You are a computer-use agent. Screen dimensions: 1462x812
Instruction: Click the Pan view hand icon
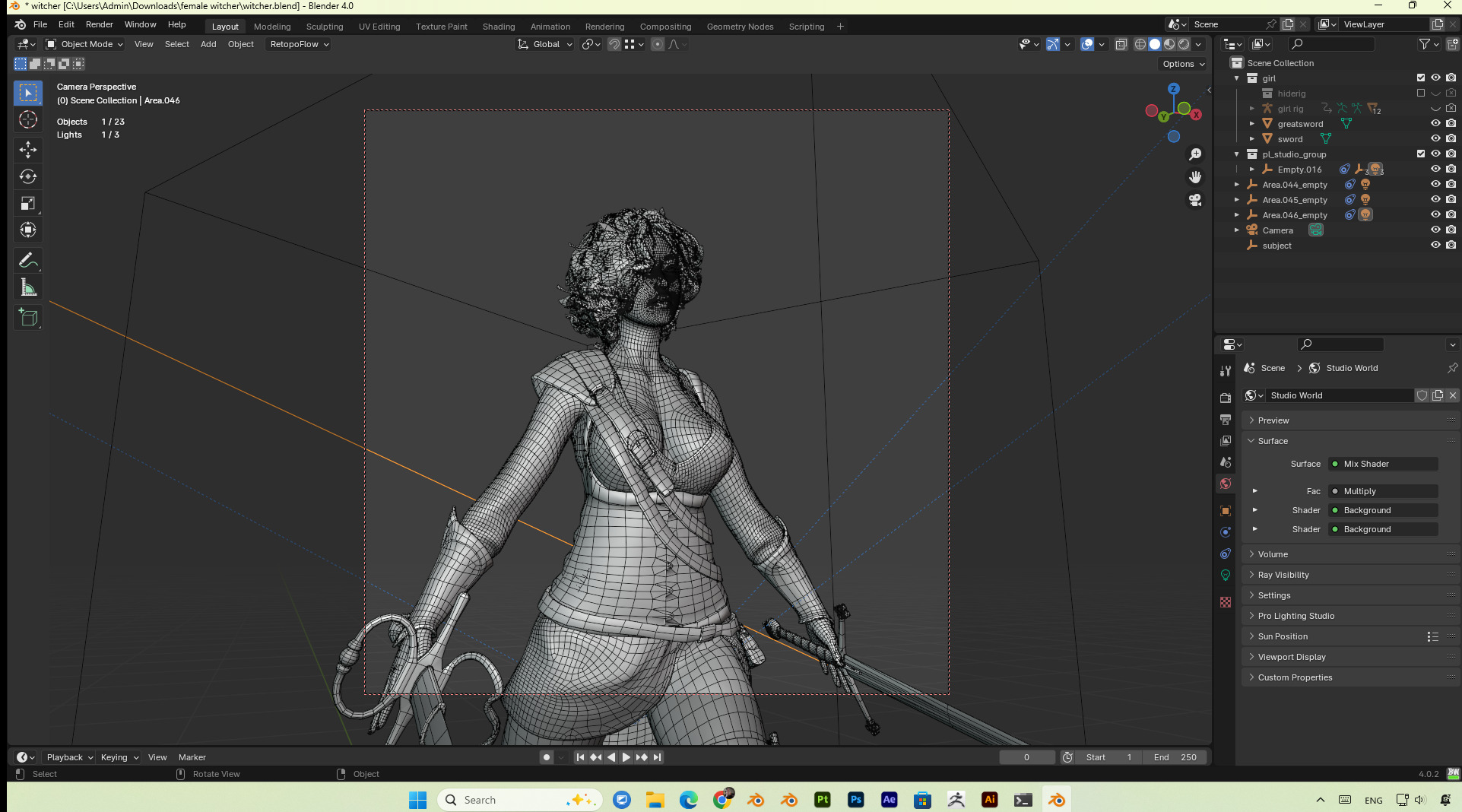click(x=1195, y=177)
